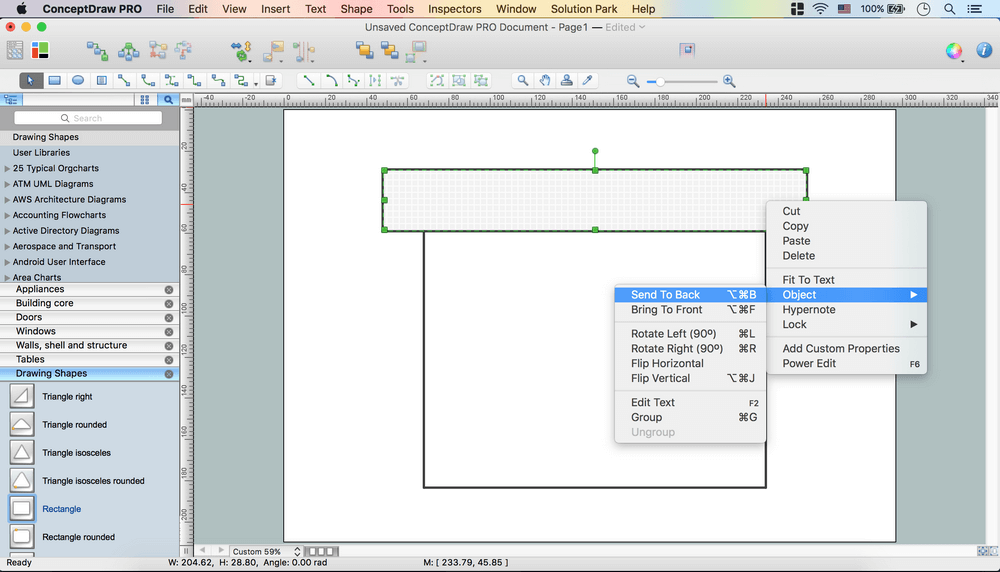Expand the AWS Architecture Diagrams library
Image resolution: width=1000 pixels, height=572 pixels.
point(7,200)
